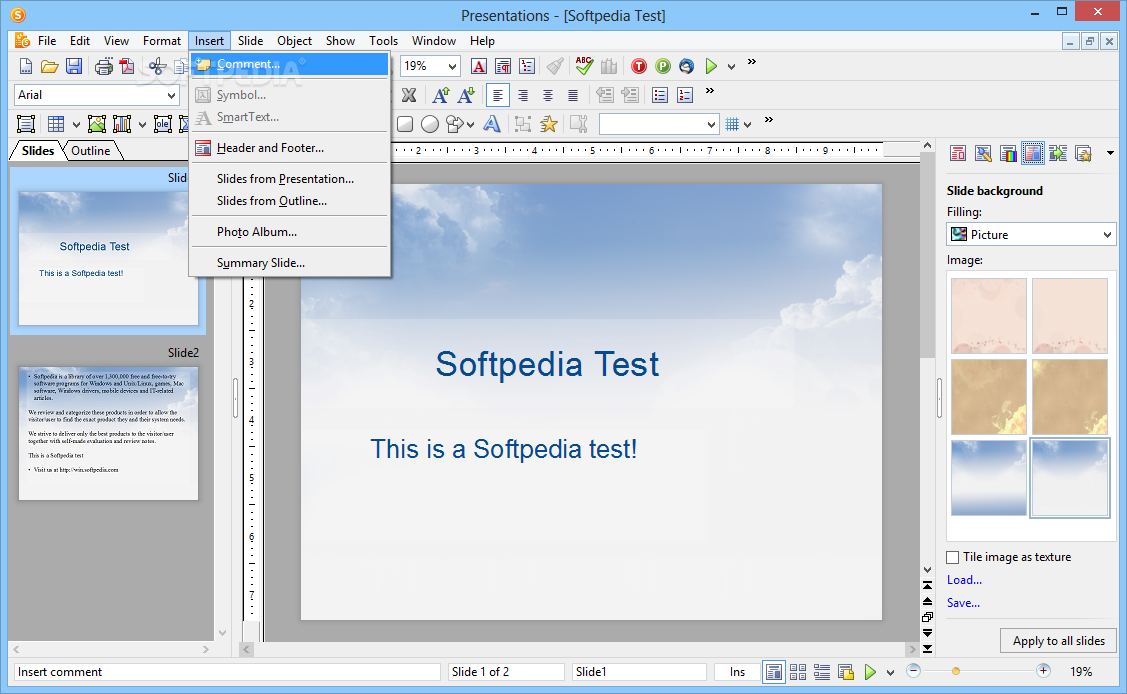Click Apply to all slides button
1127x694 pixels.
1058,641
